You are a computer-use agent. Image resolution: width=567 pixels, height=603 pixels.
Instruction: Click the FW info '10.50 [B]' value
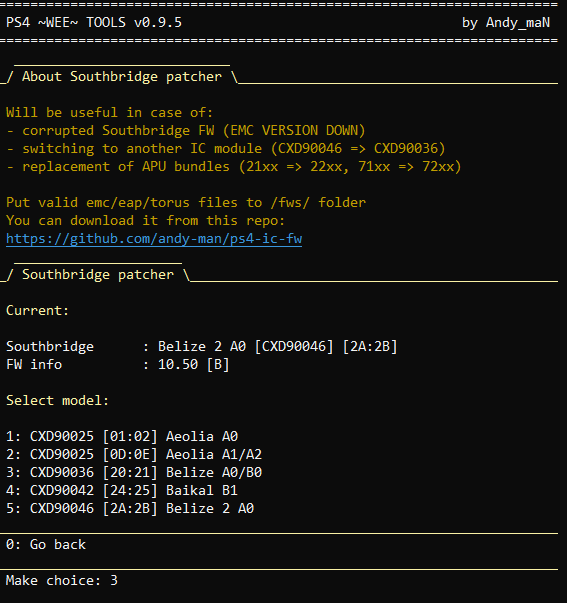coord(193,365)
